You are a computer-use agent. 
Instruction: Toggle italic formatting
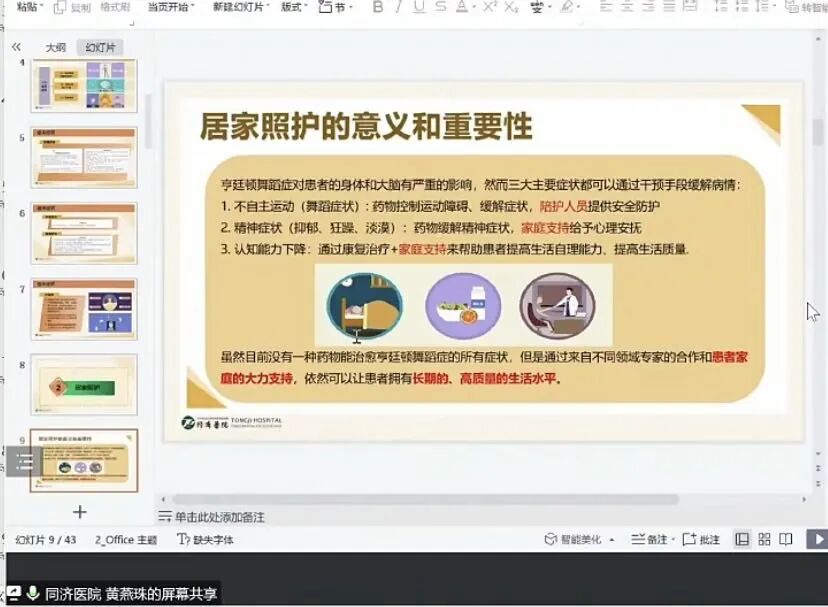click(x=397, y=8)
